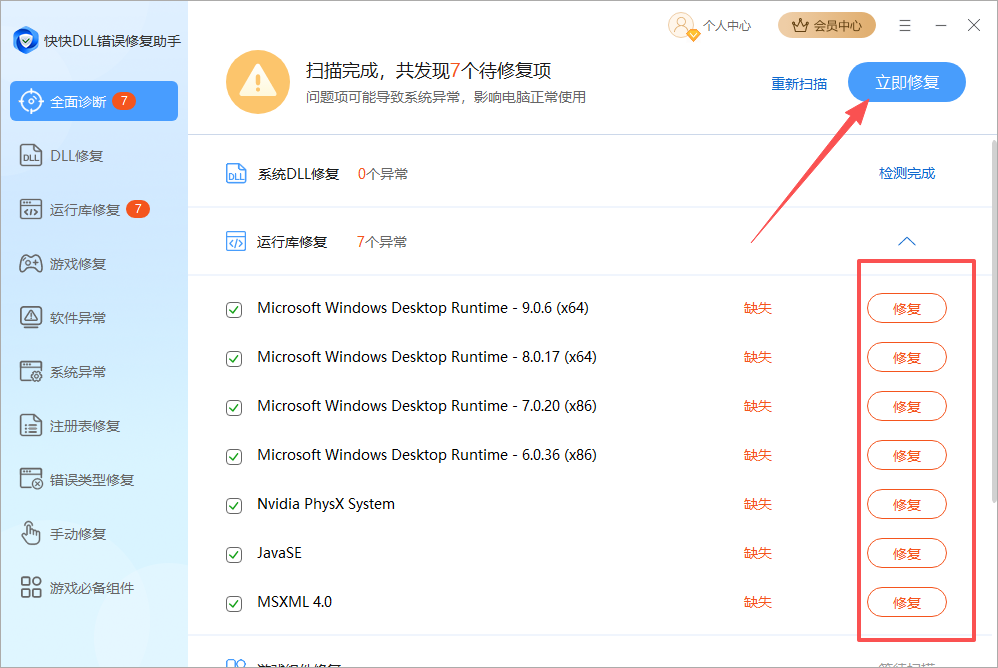
Task: Select the MSXML 4.0 row text
Action: [295, 602]
